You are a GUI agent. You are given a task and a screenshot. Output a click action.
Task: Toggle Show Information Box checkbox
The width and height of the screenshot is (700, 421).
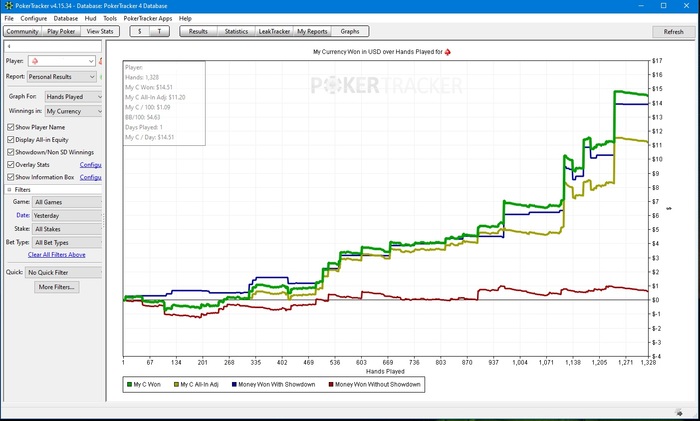11,177
